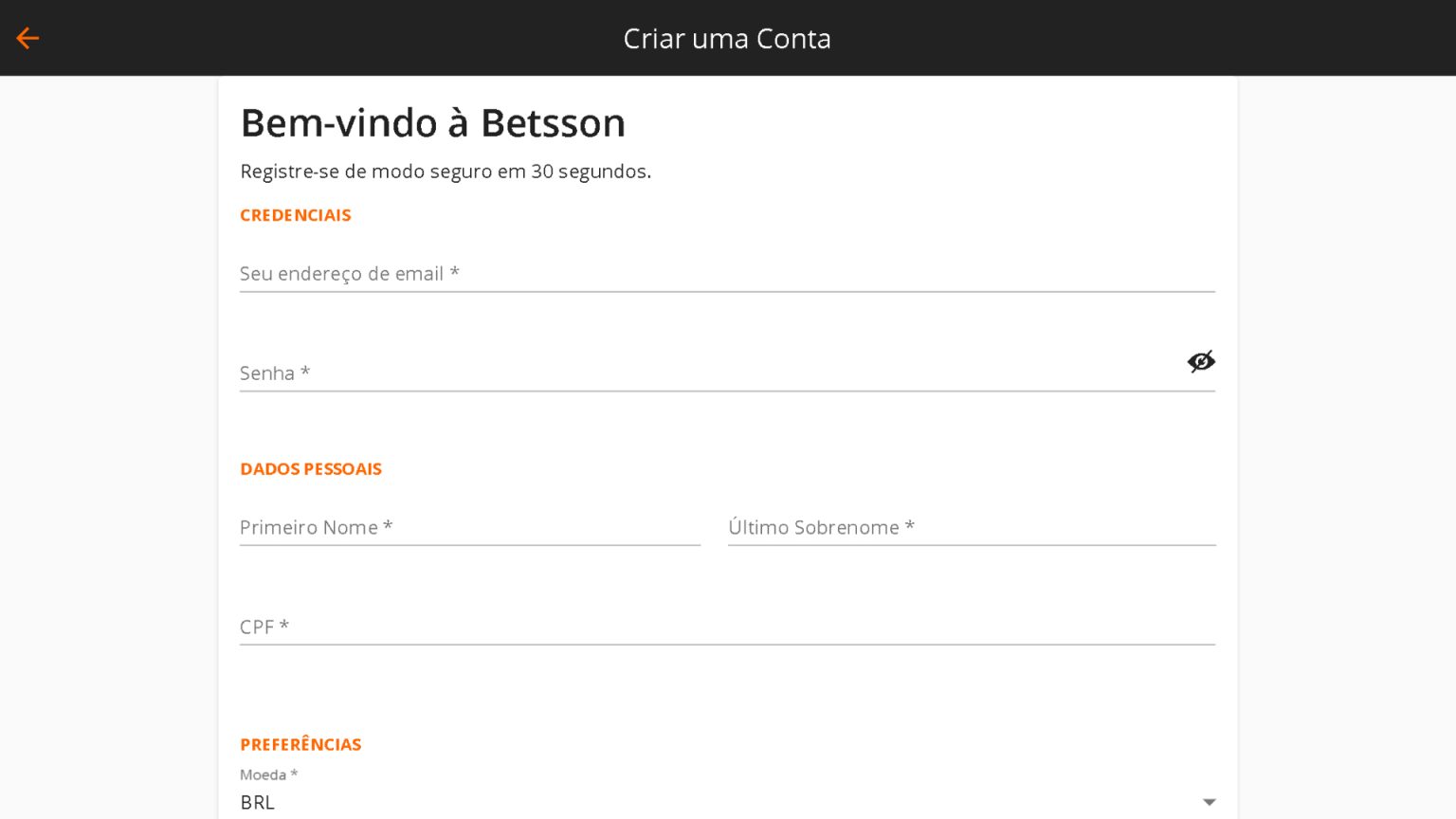The width and height of the screenshot is (1456, 819).
Task: Click the Último Sobrenome * placeholder text
Action: (821, 527)
